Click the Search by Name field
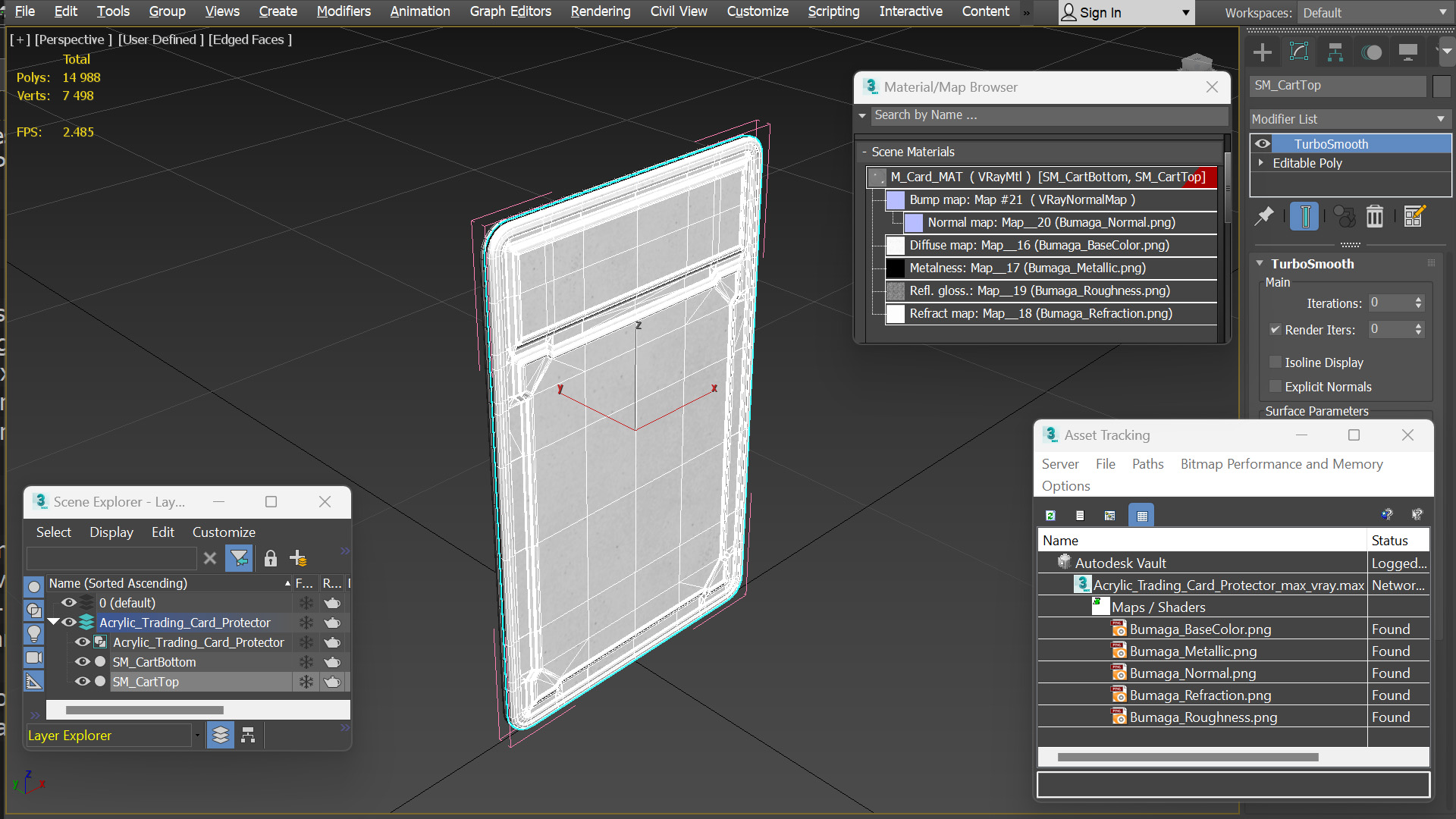Viewport: 1456px width, 819px height. pos(1049,115)
